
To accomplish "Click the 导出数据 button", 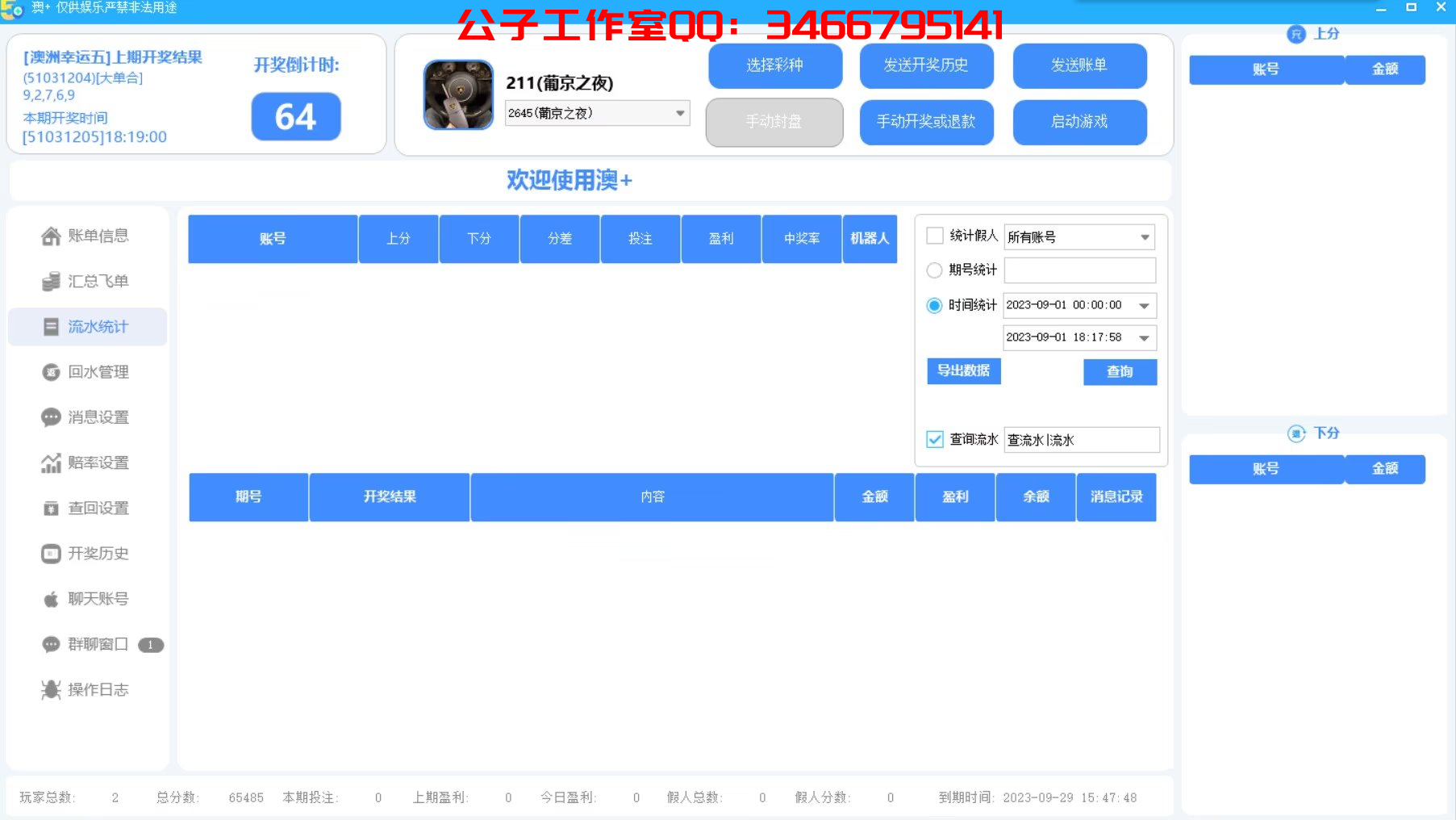I will pos(964,370).
